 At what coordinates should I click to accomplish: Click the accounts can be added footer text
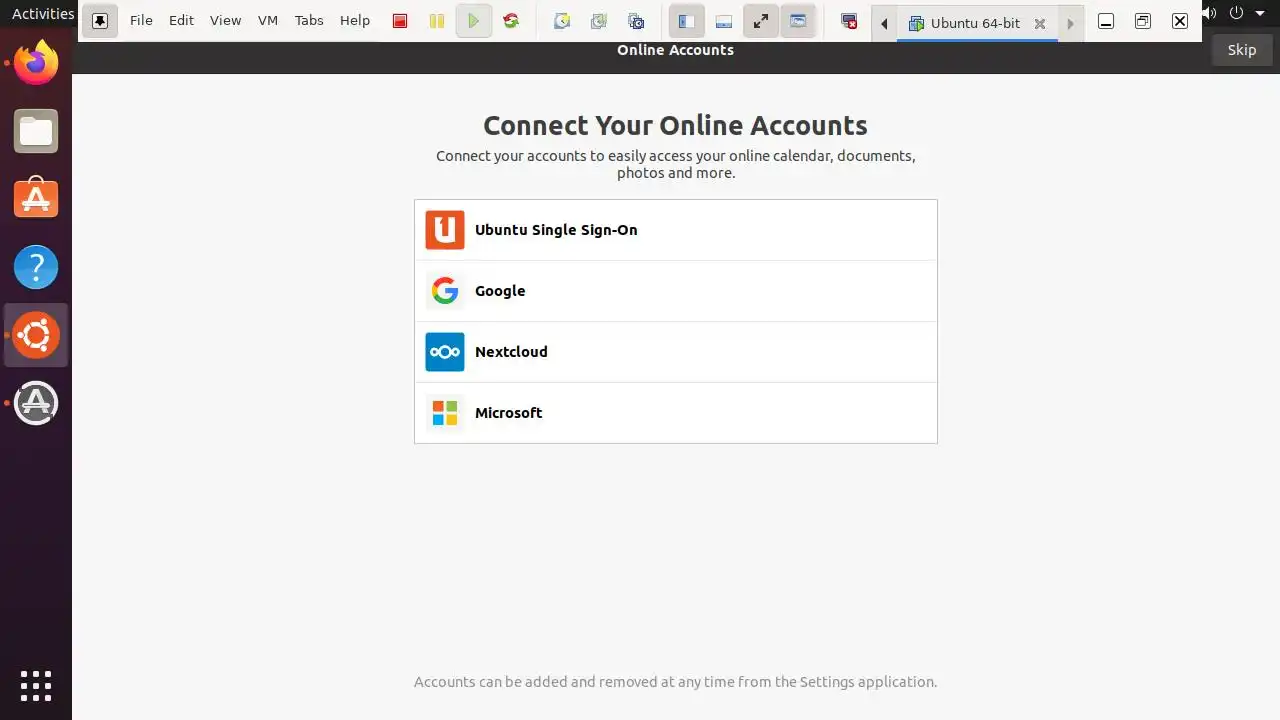click(x=675, y=682)
